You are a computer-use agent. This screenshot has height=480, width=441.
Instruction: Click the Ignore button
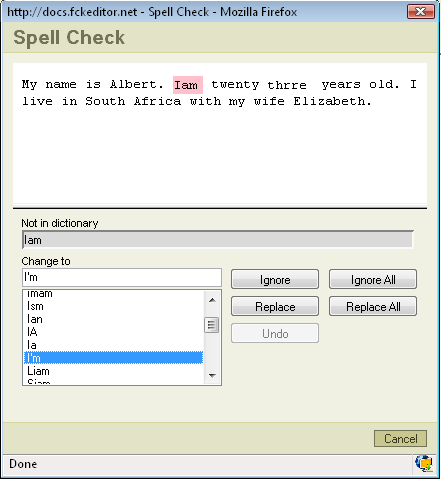pos(275,279)
